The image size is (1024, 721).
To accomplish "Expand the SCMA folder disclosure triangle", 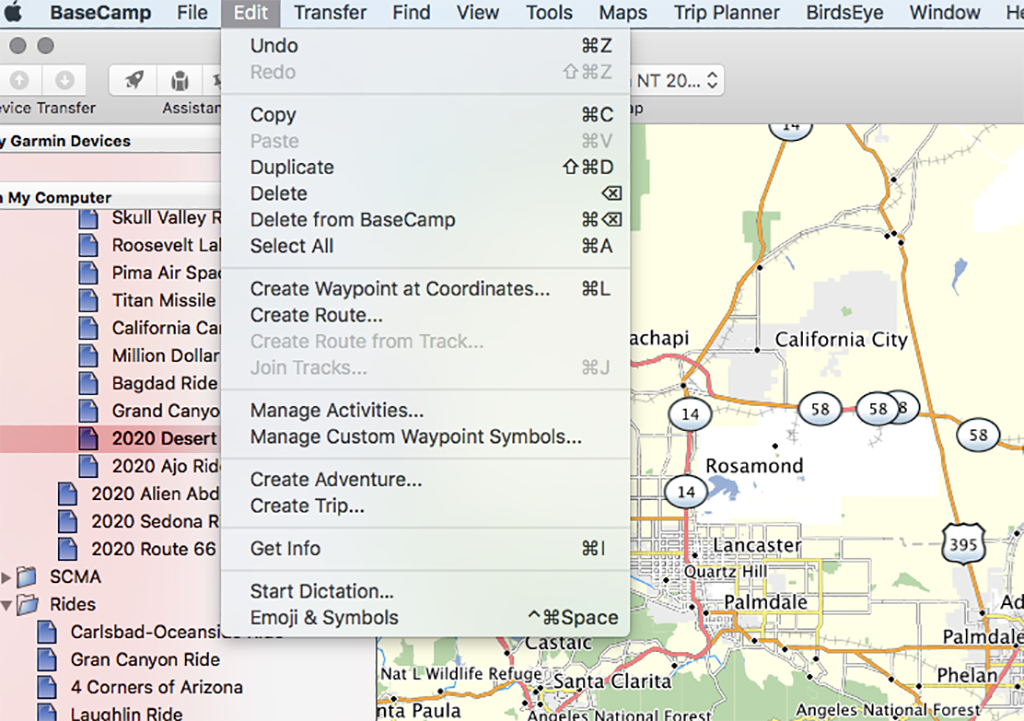I will pyautogui.click(x=7, y=577).
